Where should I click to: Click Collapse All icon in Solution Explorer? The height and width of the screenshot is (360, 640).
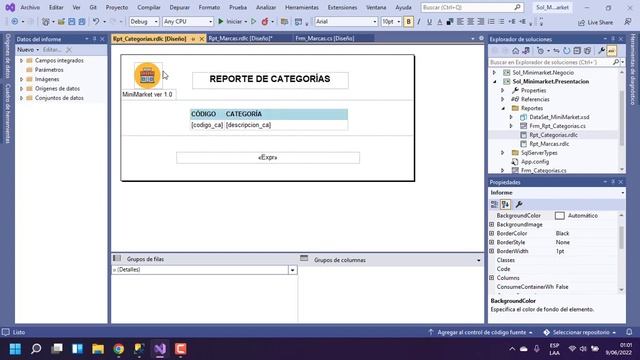[x=577, y=51]
